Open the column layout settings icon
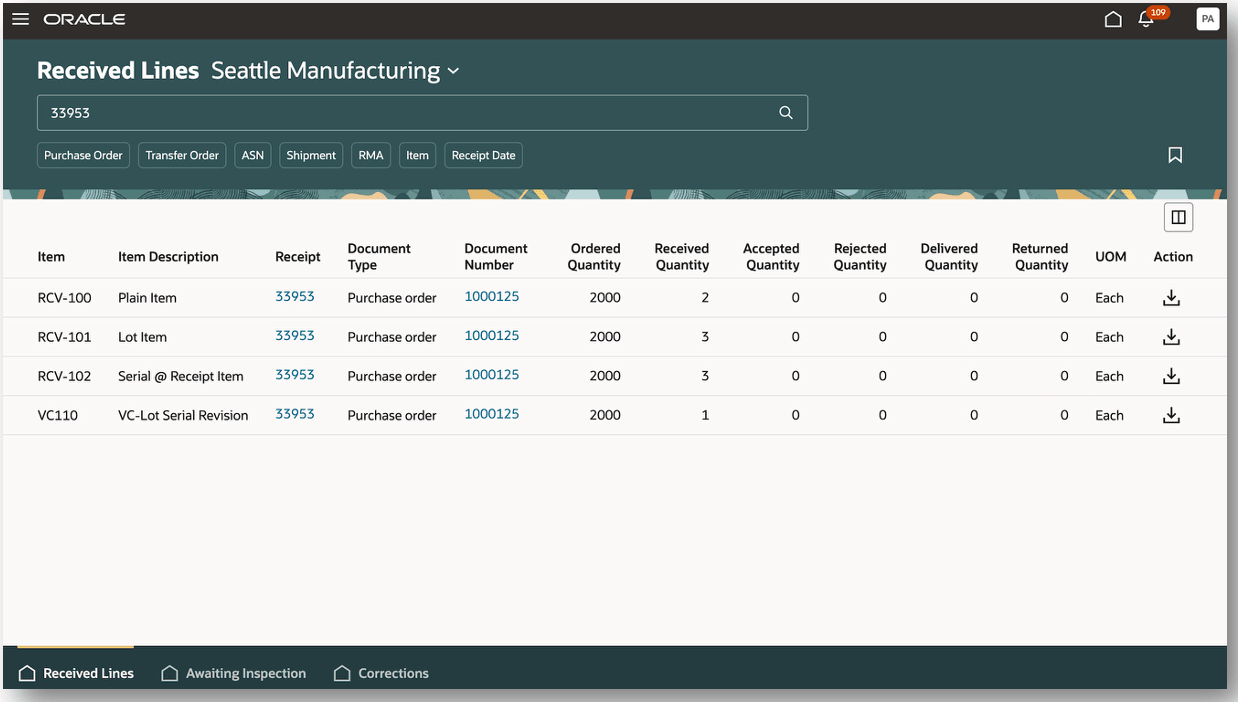 [1178, 217]
